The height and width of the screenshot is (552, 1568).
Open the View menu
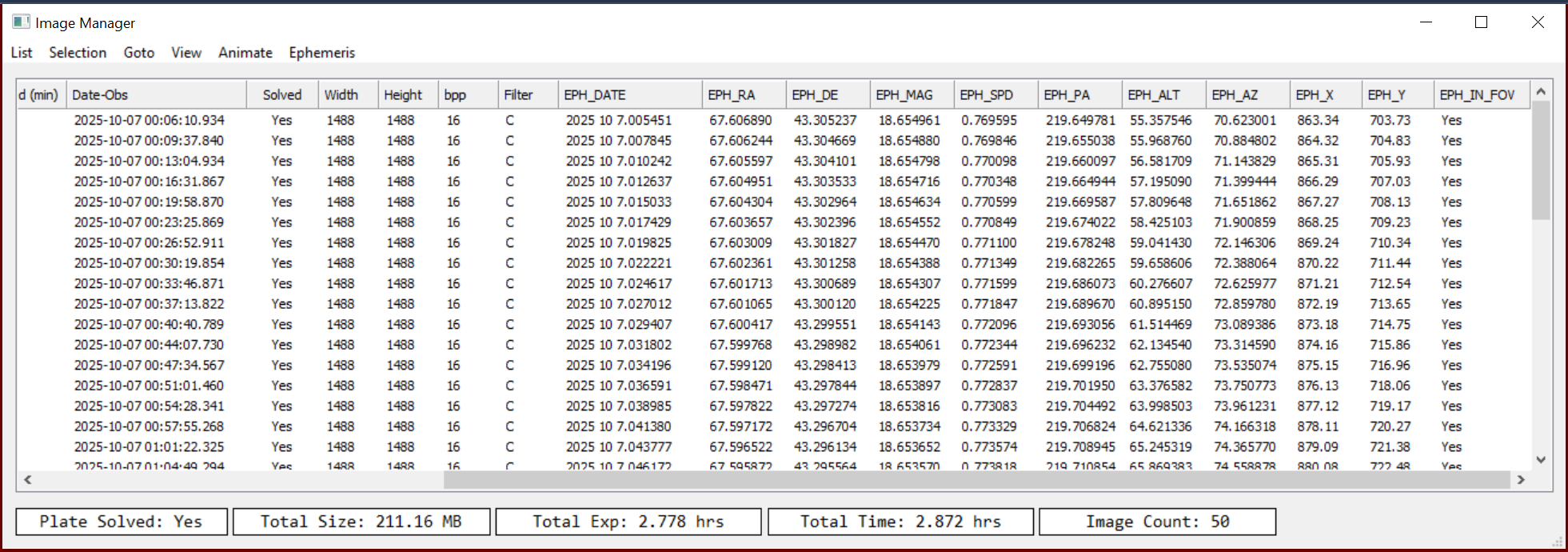[x=186, y=53]
